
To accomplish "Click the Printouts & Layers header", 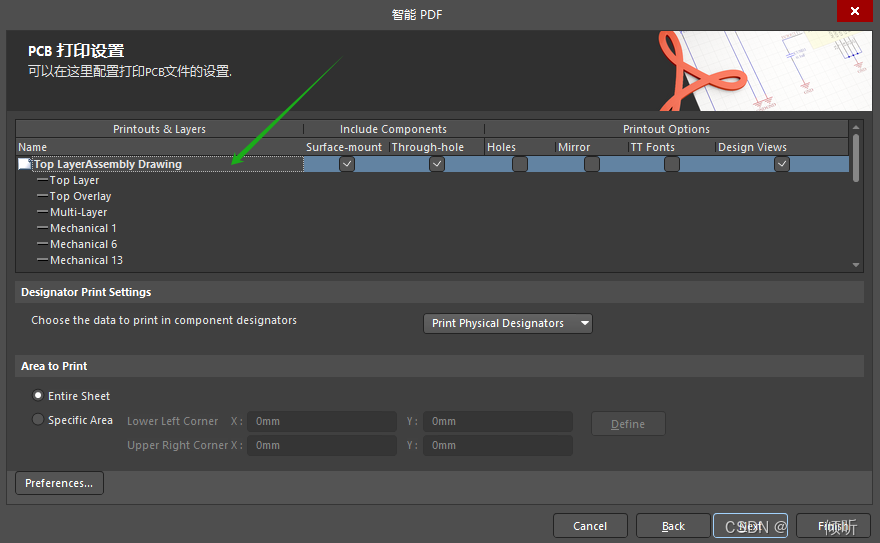I will coord(159,129).
